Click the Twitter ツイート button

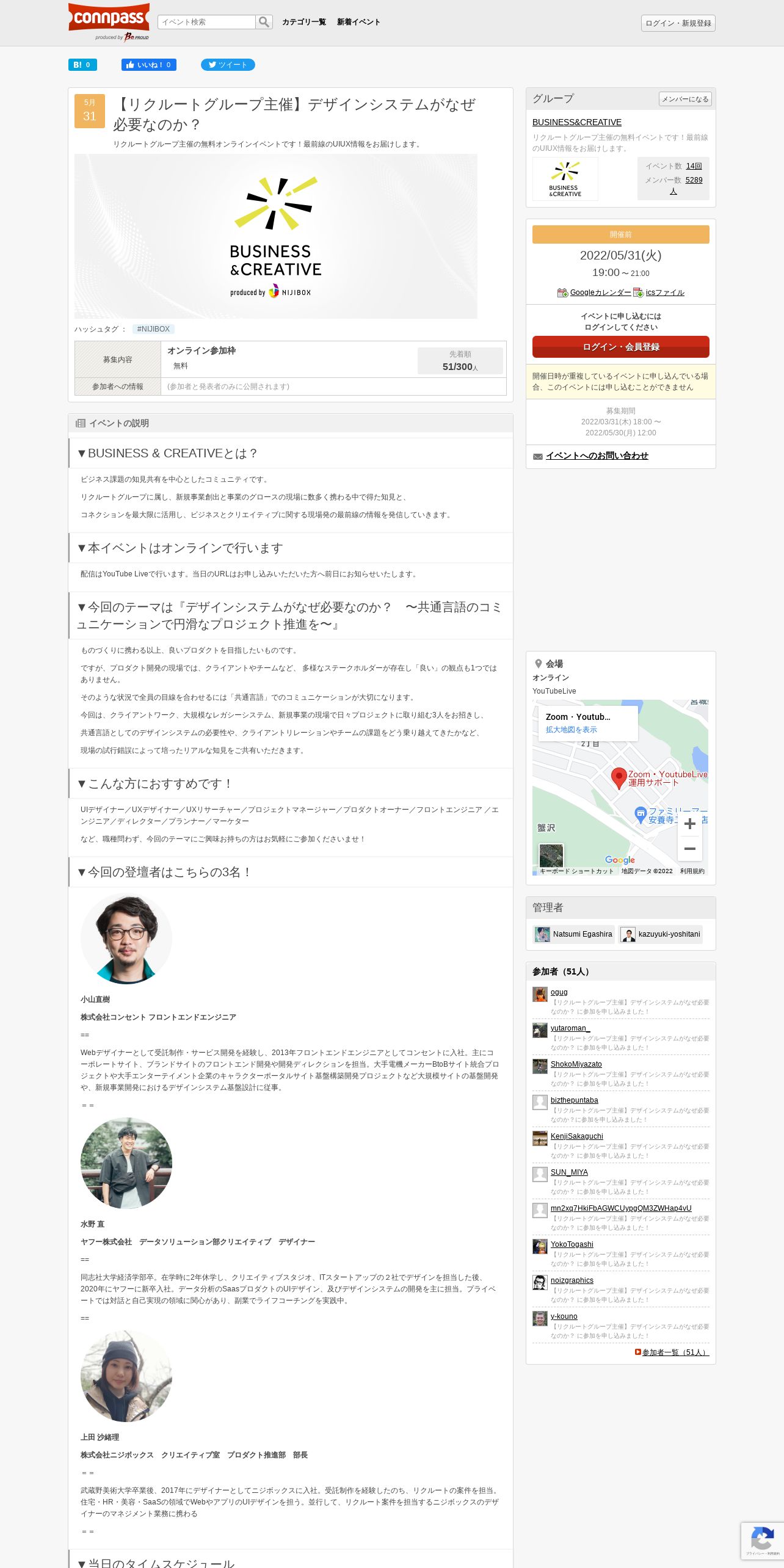pyautogui.click(x=228, y=65)
